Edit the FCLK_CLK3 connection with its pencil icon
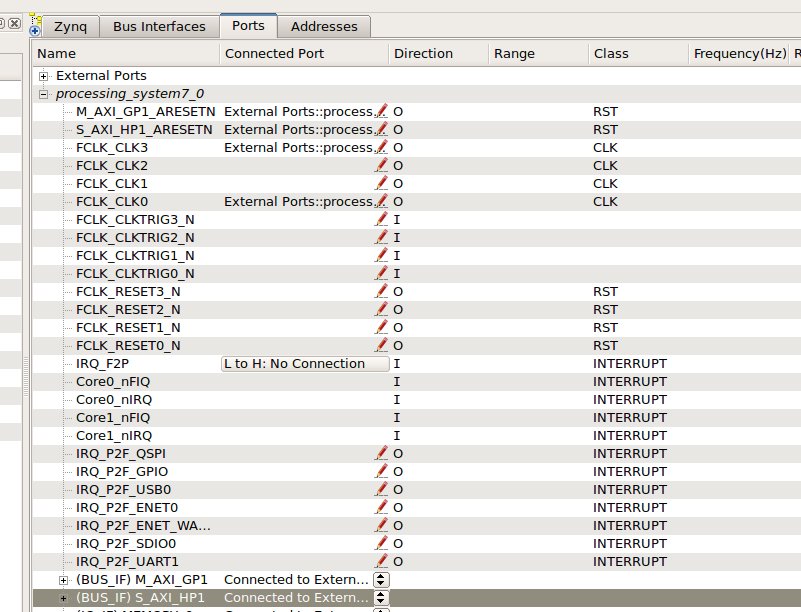The width and height of the screenshot is (801, 612). [x=381, y=147]
